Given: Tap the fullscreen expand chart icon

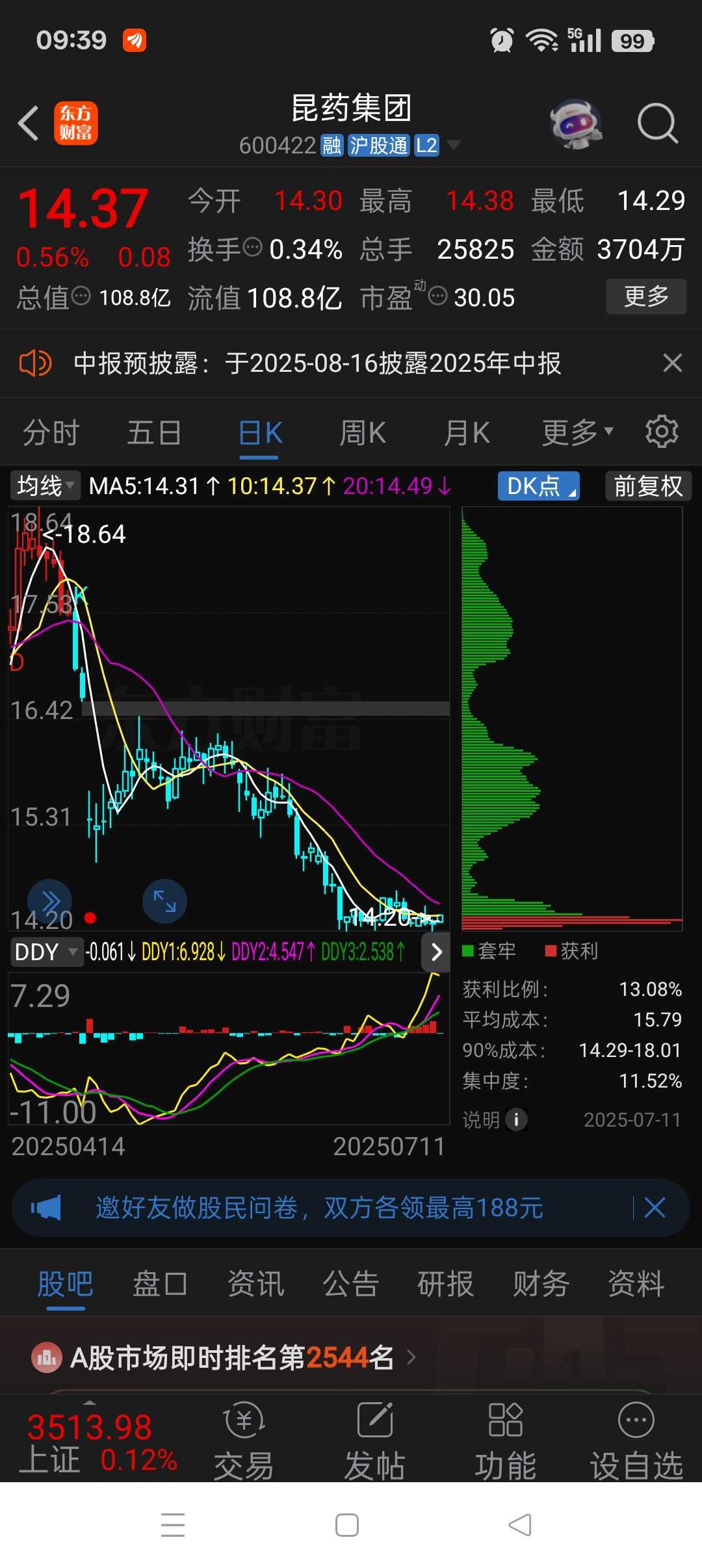Looking at the screenshot, I should [164, 902].
